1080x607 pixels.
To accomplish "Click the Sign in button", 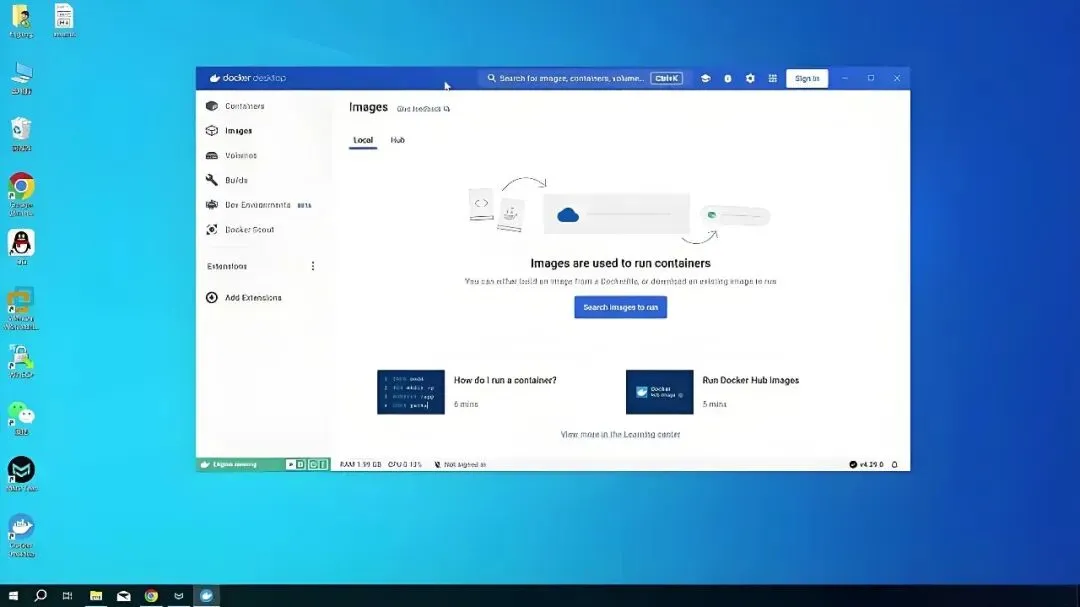I will pos(807,79).
